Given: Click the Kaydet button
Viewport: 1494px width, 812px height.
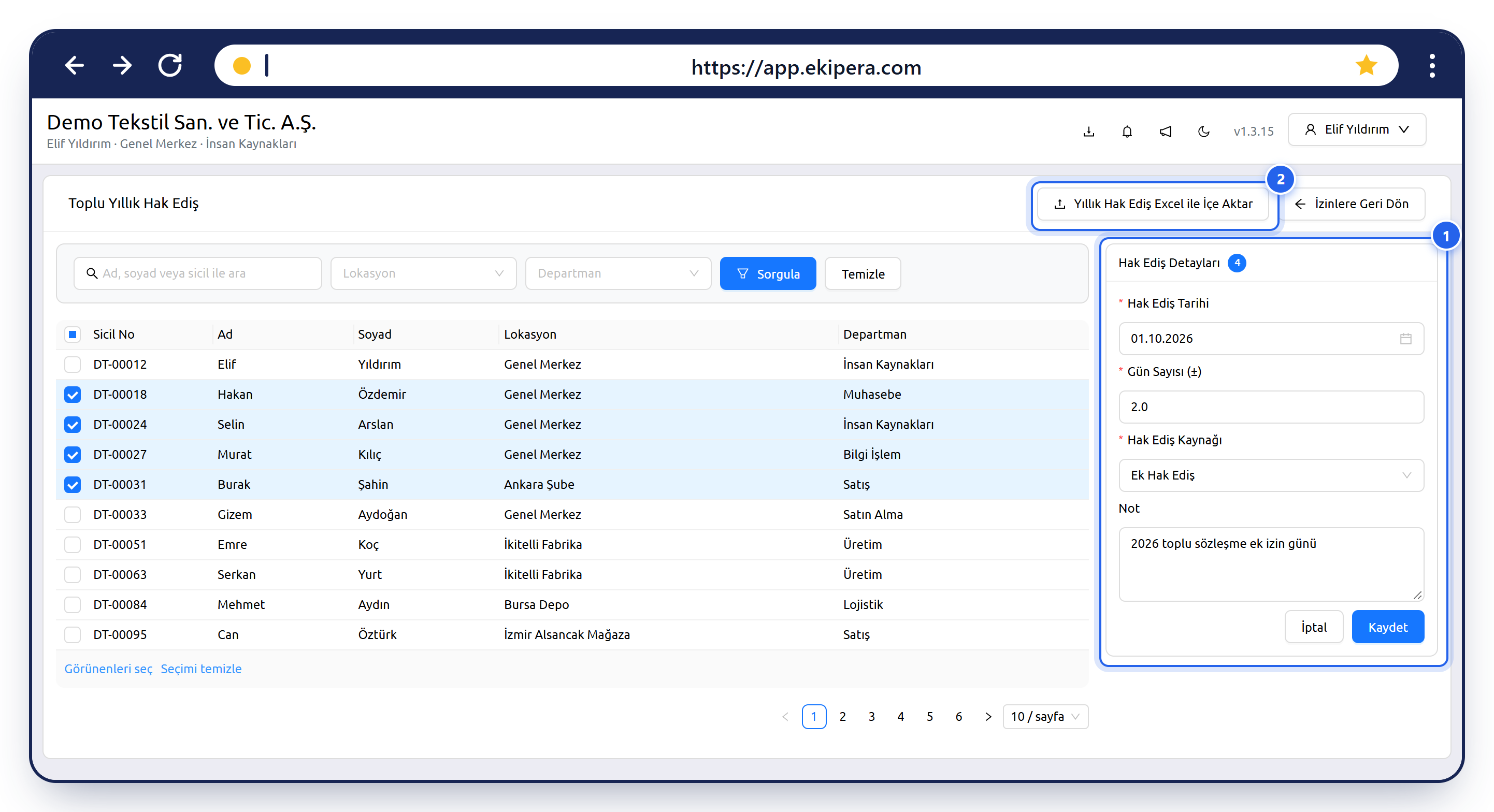Looking at the screenshot, I should click(1387, 627).
